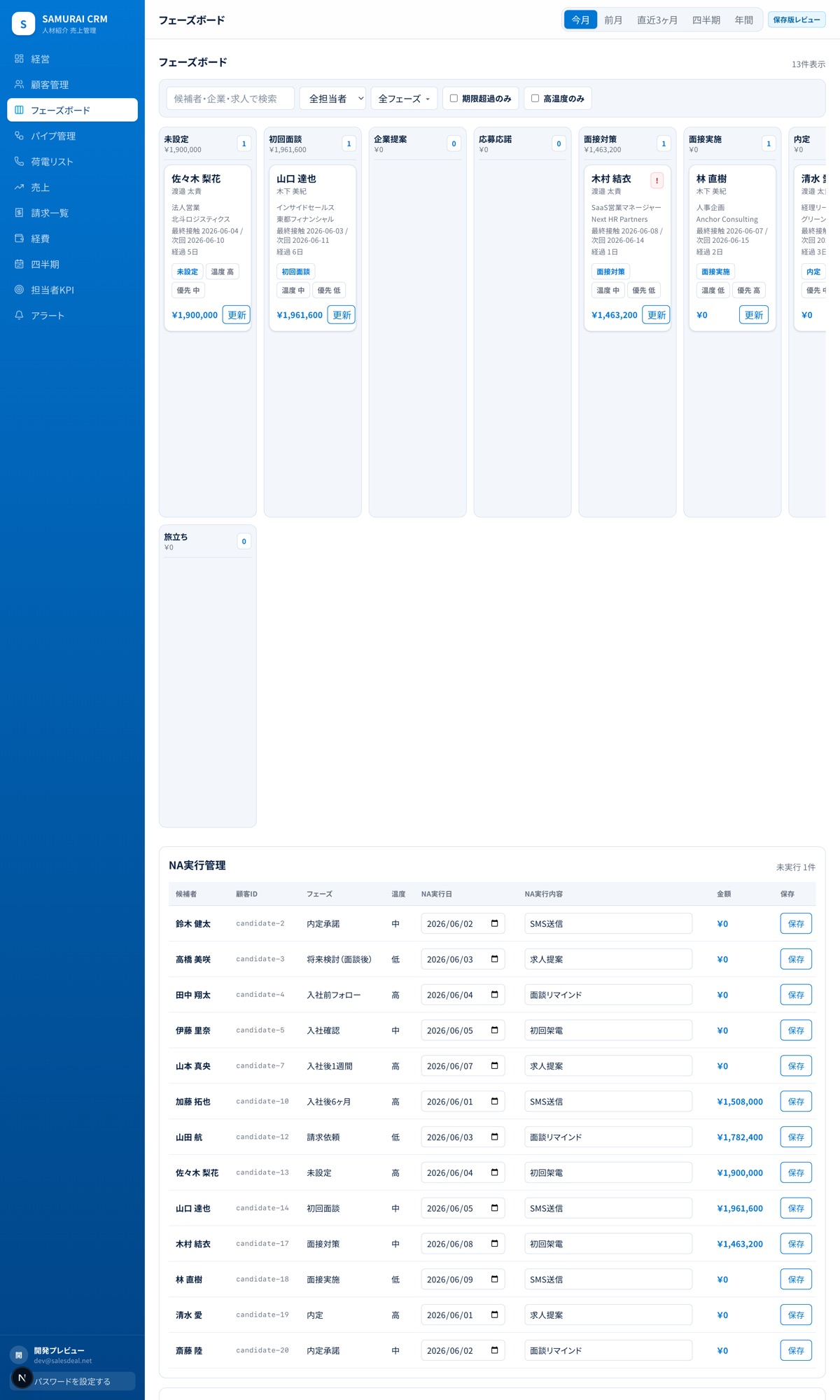Click 企業提案 column count badge

[x=454, y=143]
